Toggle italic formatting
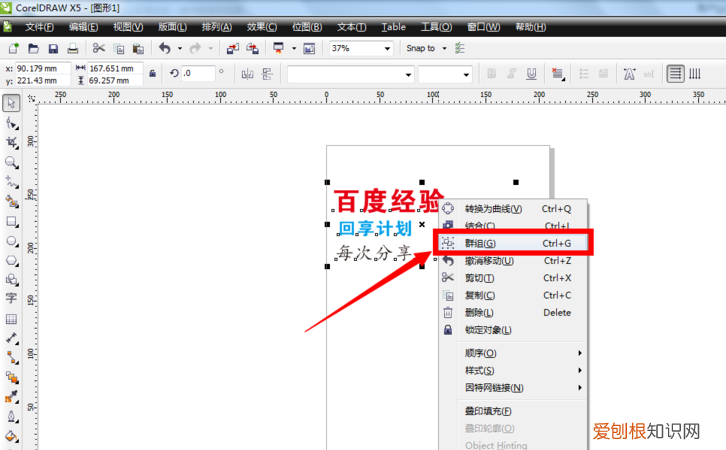 (512, 74)
